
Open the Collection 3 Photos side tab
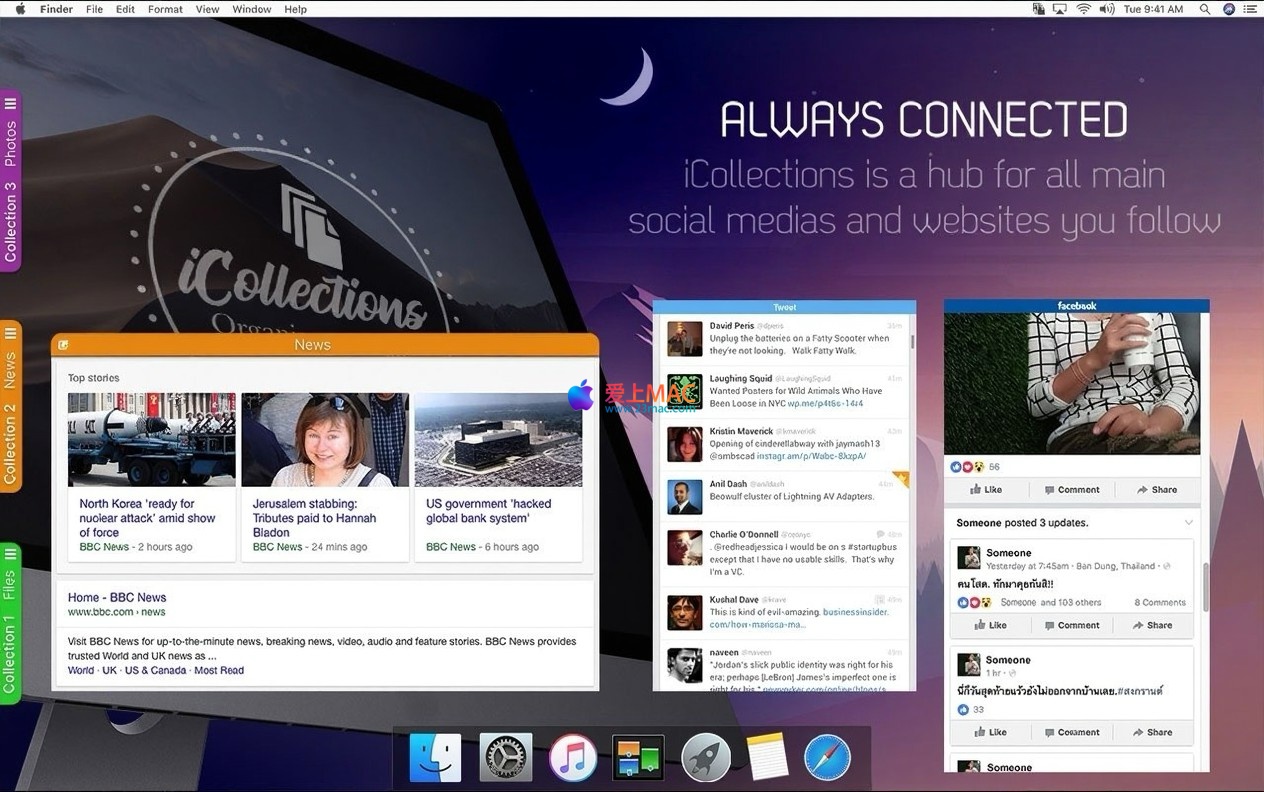pos(10,180)
